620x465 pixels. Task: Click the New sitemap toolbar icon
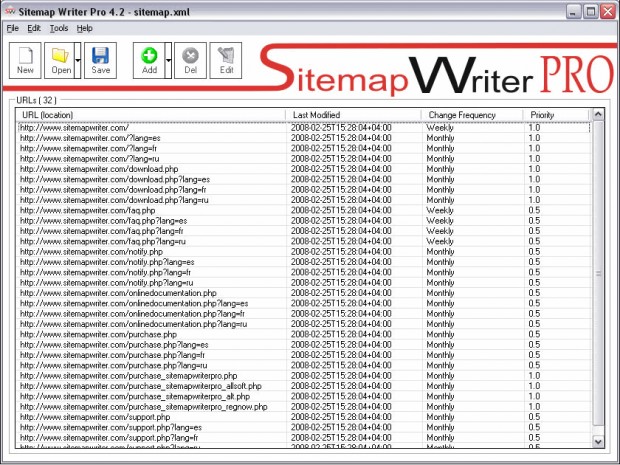pyautogui.click(x=25, y=60)
